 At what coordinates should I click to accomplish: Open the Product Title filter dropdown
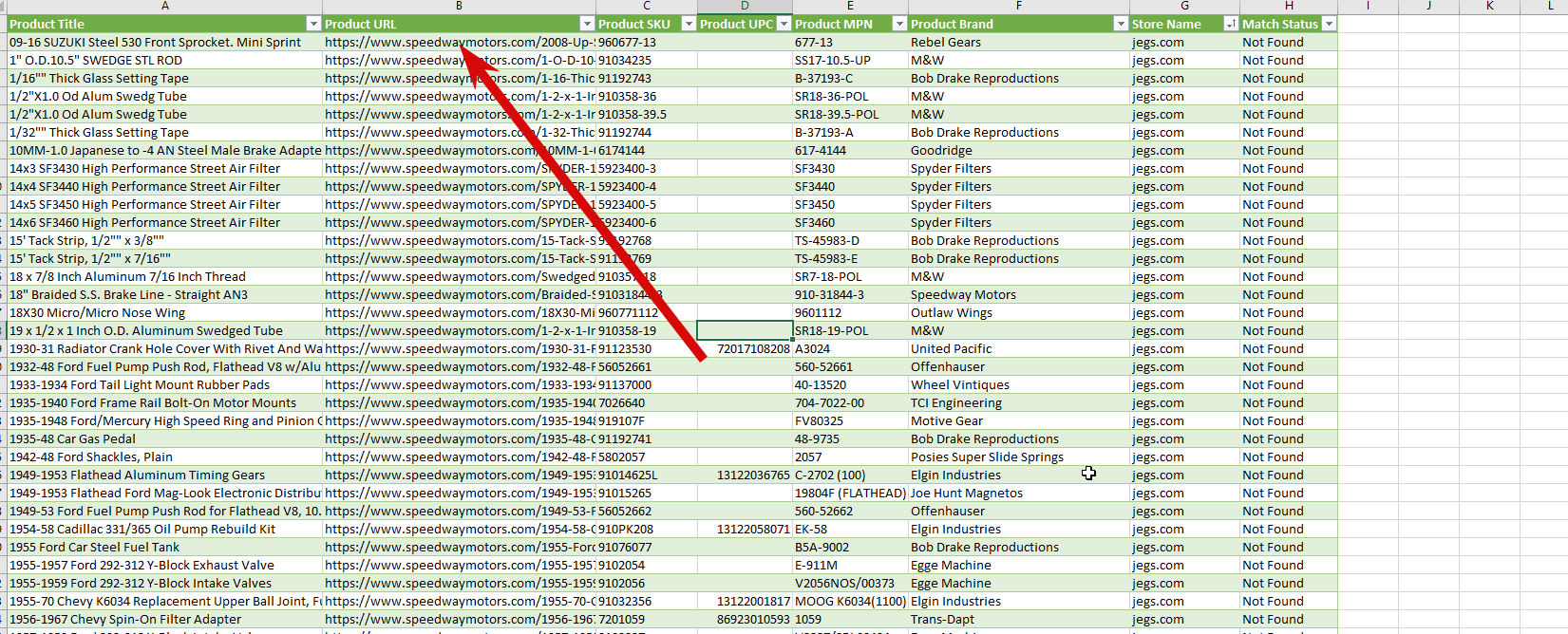(x=313, y=24)
